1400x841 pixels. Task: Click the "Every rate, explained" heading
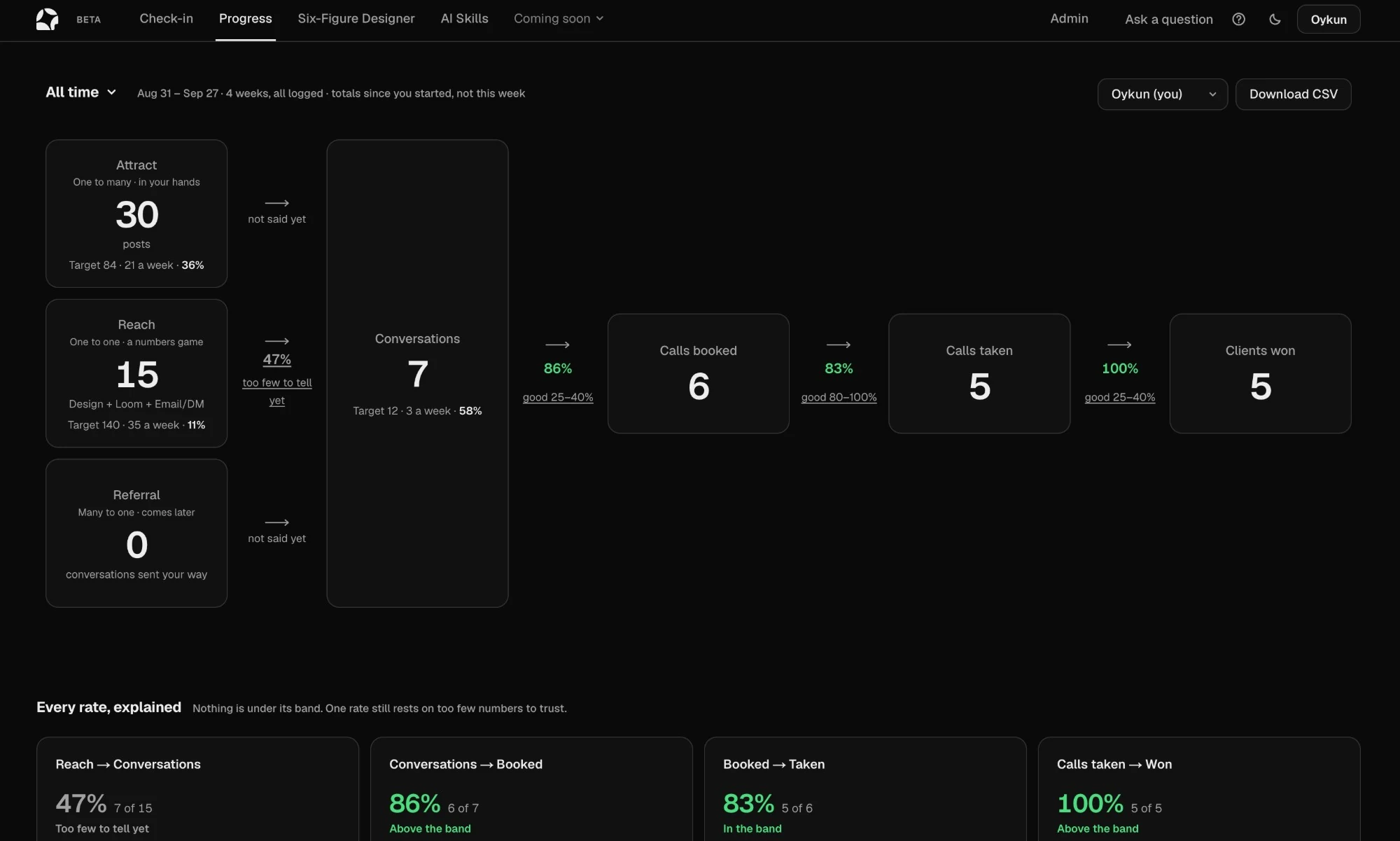point(108,707)
